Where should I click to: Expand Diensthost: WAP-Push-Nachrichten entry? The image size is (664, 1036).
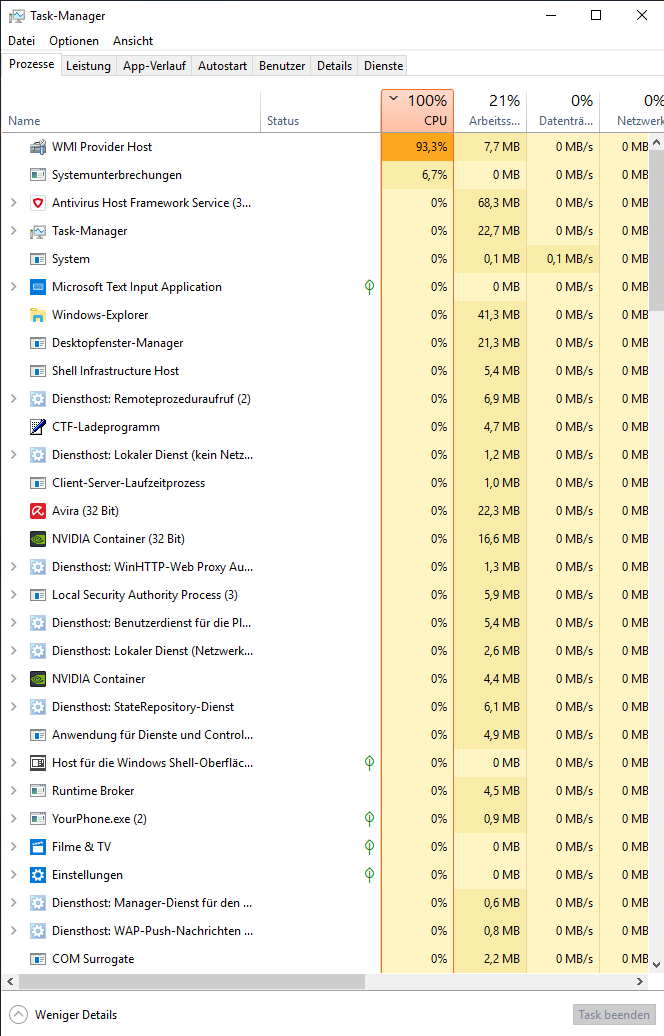coord(14,930)
